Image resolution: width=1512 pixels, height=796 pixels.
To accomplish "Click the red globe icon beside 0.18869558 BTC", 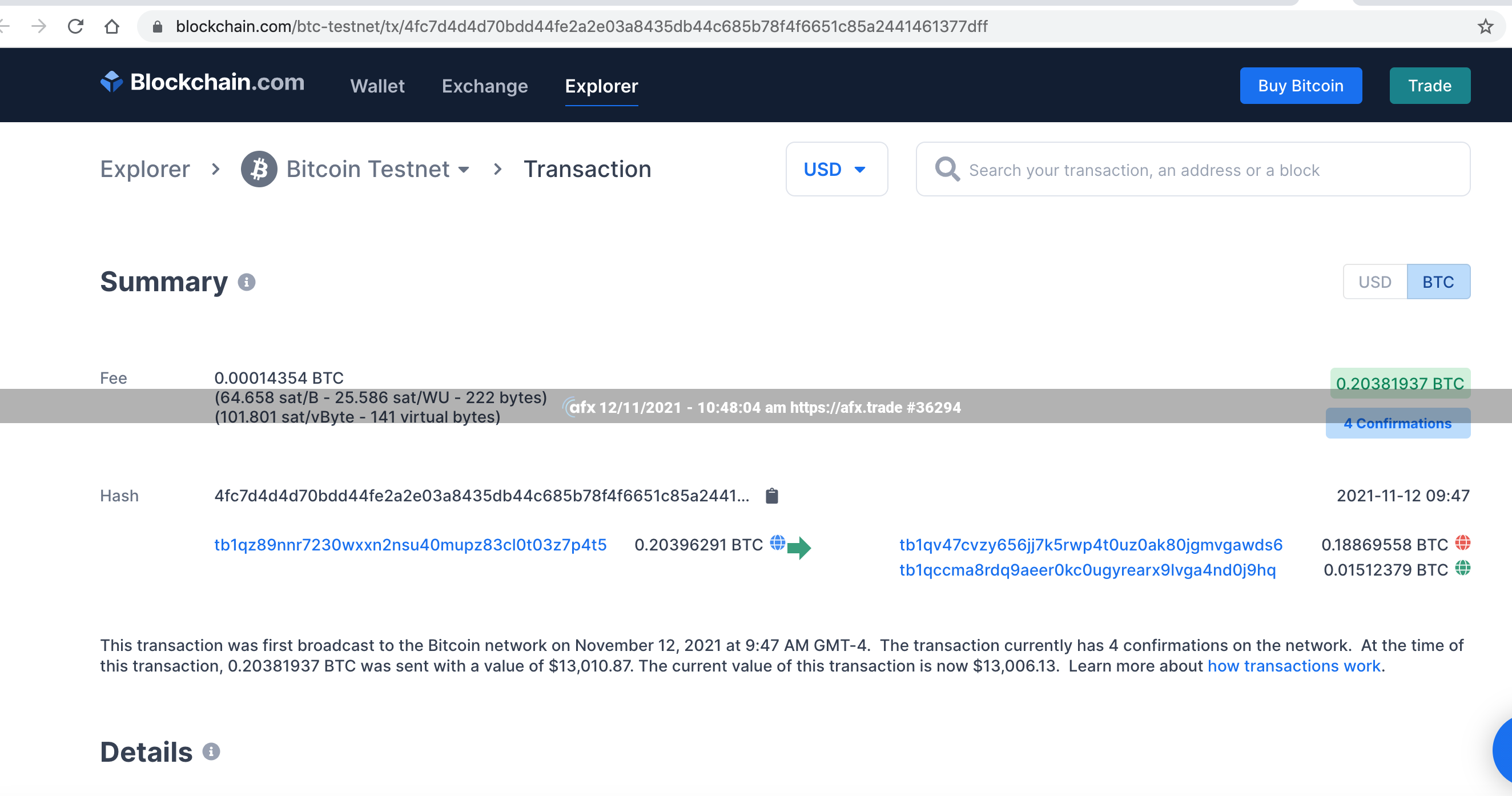I will click(1463, 543).
